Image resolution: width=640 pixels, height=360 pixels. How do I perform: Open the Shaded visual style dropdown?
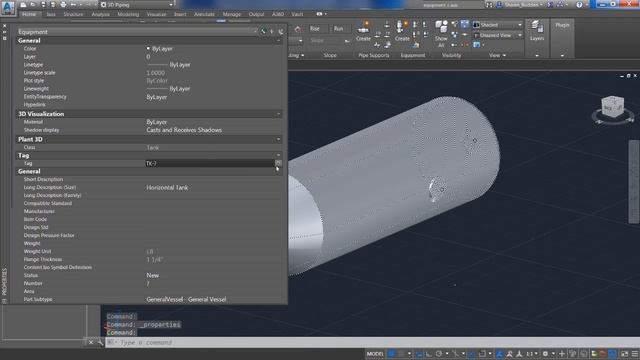pos(498,25)
